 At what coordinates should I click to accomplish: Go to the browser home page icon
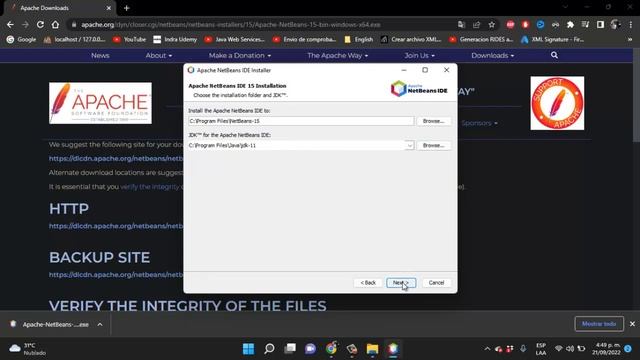[55, 24]
